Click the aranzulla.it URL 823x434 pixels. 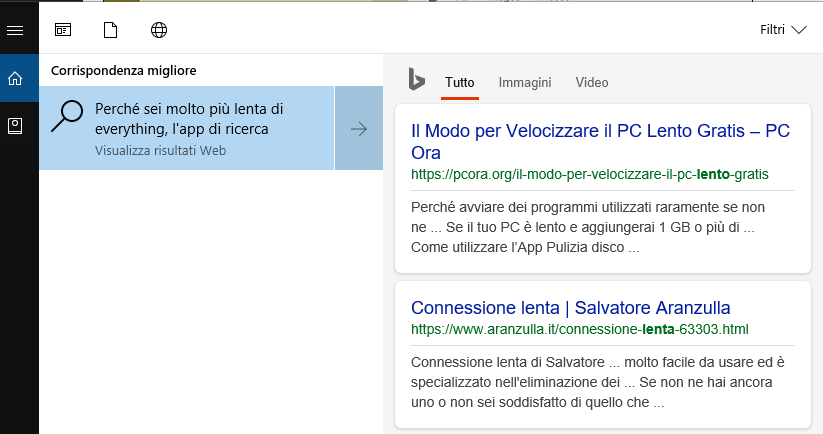[x=579, y=329]
